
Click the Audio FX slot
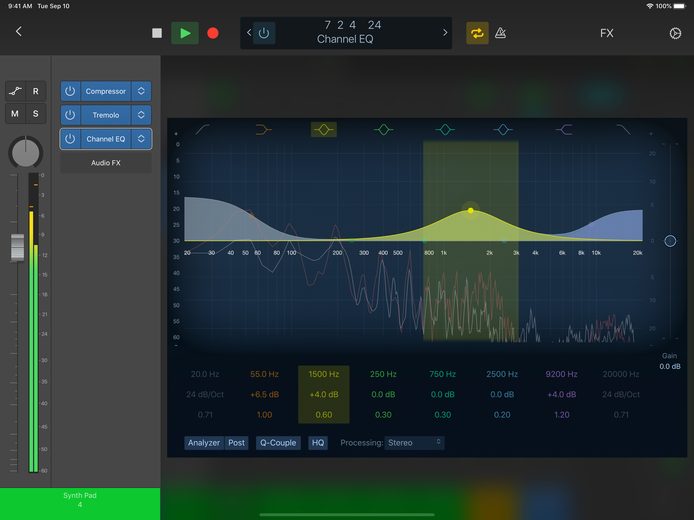click(x=106, y=163)
